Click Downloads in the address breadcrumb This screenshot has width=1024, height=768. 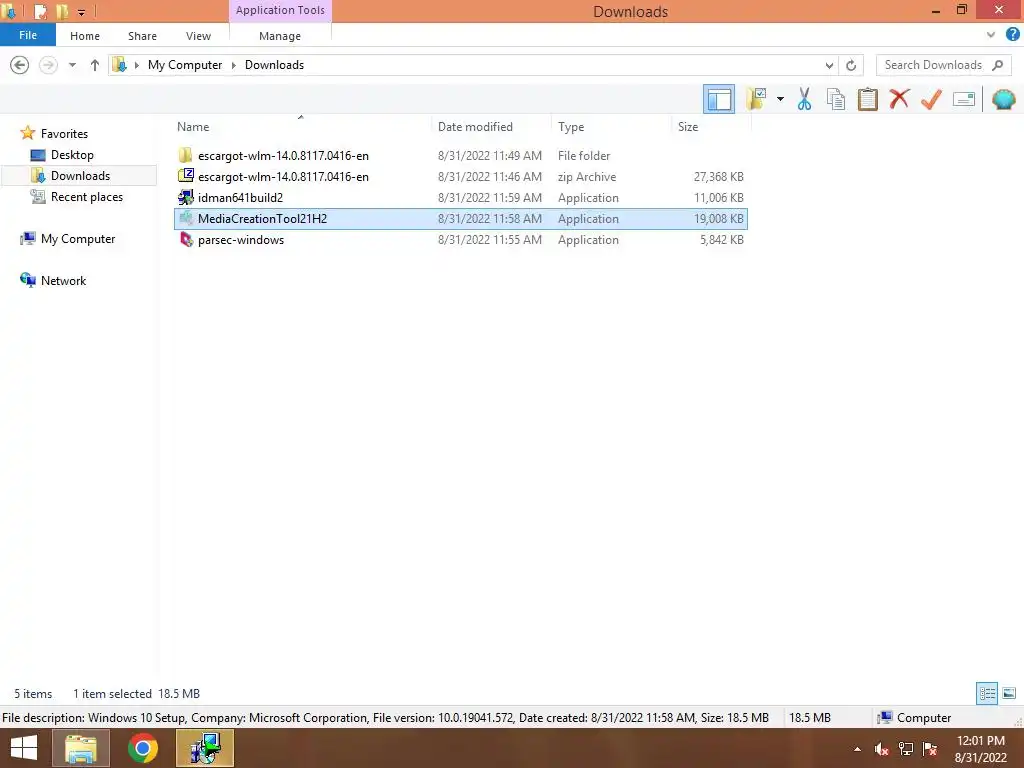(x=274, y=65)
